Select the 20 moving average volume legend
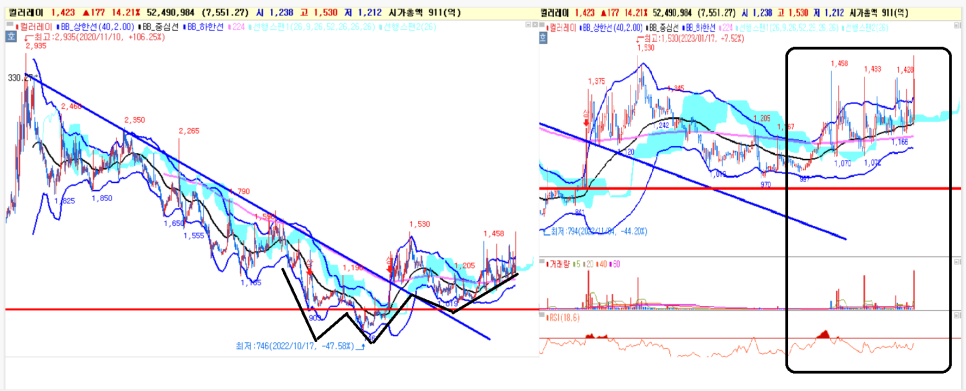The width and height of the screenshot is (966, 391). click(588, 263)
